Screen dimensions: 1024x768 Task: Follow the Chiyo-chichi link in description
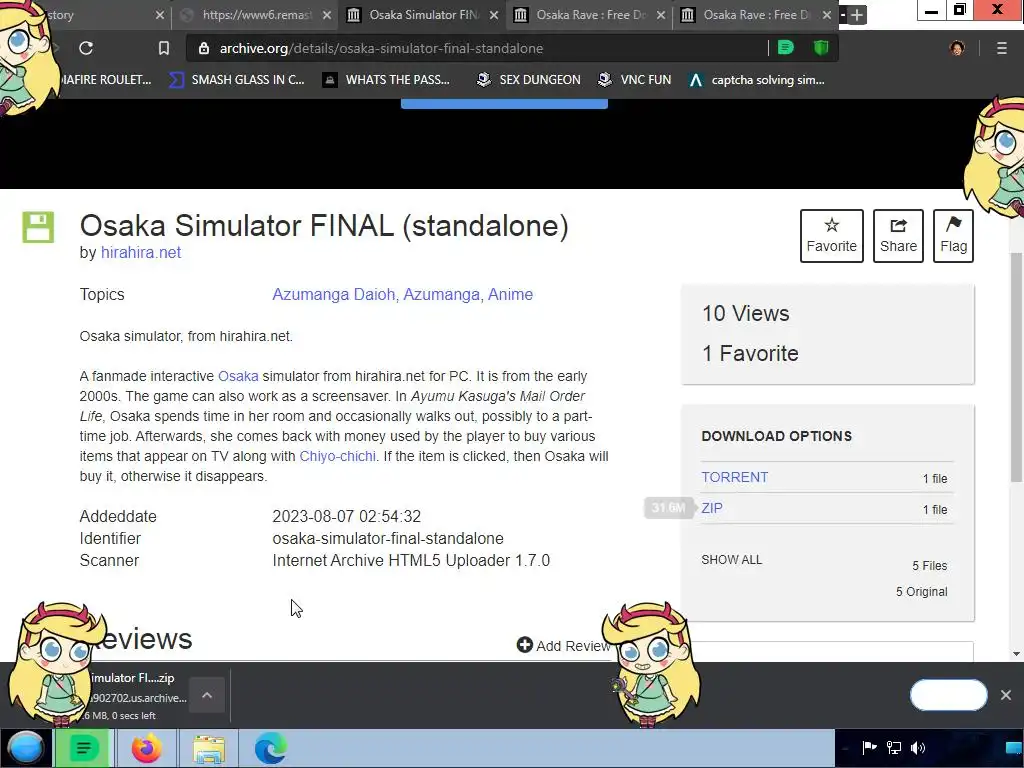337,456
